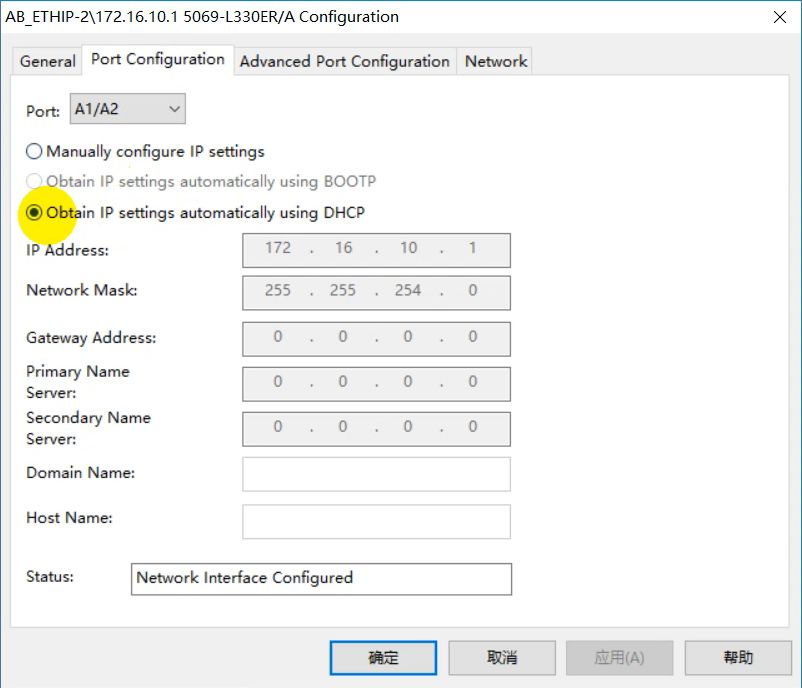This screenshot has width=802, height=688.
Task: Click the 254 octet in Network Mask
Action: click(x=408, y=290)
